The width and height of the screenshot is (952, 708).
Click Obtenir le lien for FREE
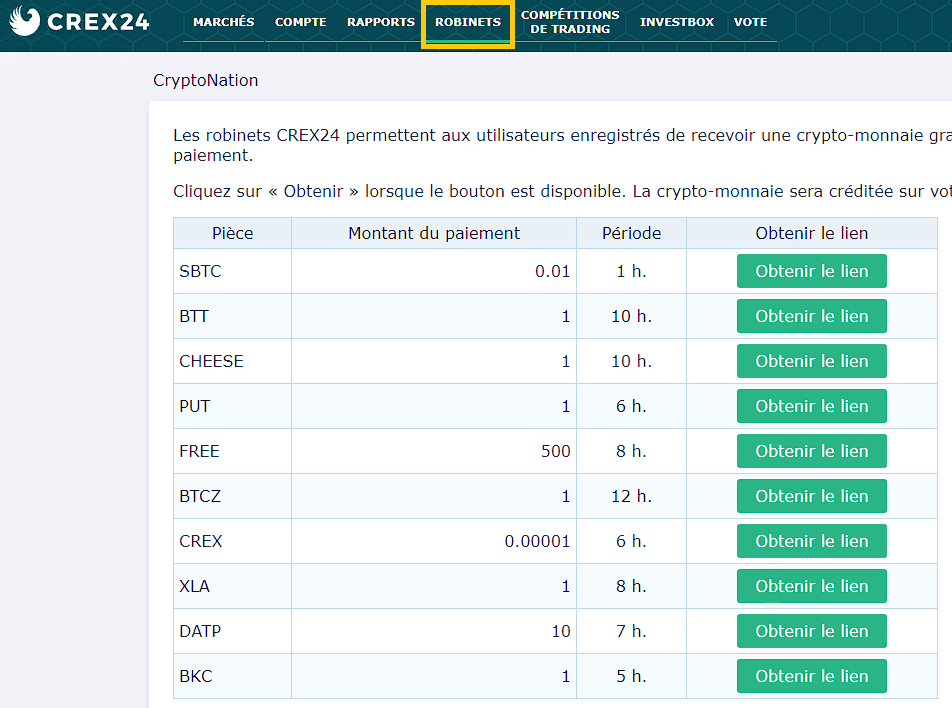[812, 451]
